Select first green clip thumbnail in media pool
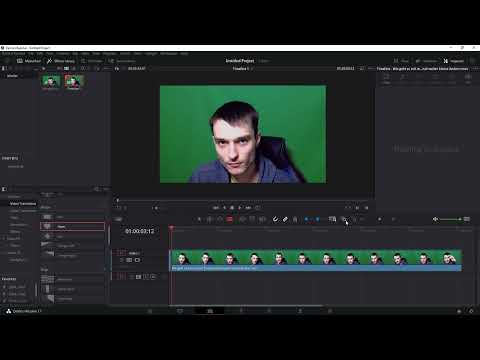480x360 pixels. pyautogui.click(x=51, y=82)
